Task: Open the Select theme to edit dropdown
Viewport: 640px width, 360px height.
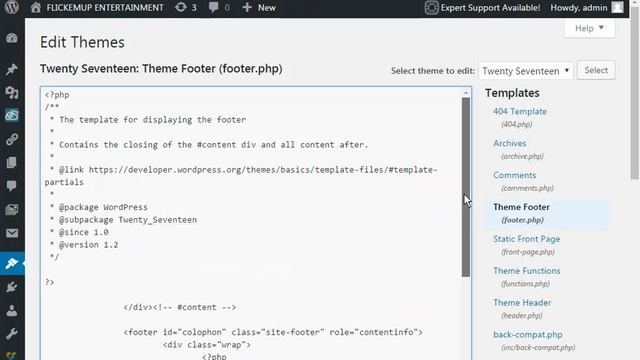Action: pos(526,71)
